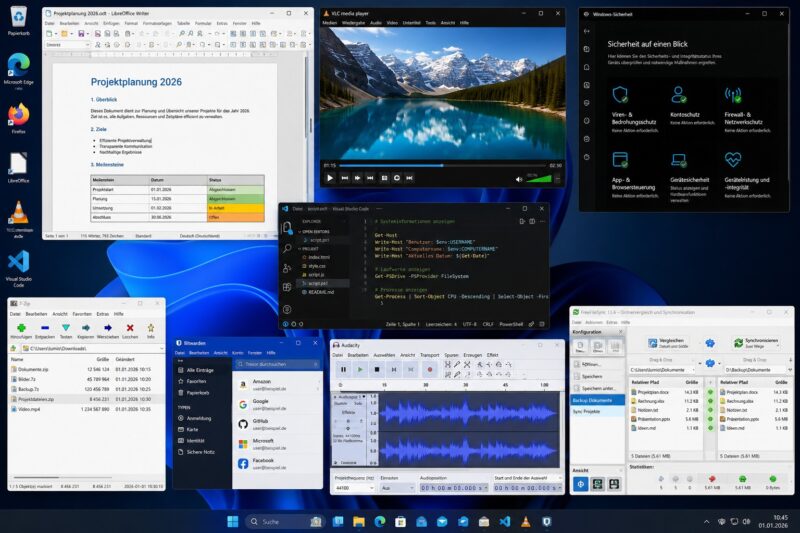Open right folder path dropdown D:\Backup in FreeFileSync
This screenshot has height=533, width=800.
(x=790, y=369)
